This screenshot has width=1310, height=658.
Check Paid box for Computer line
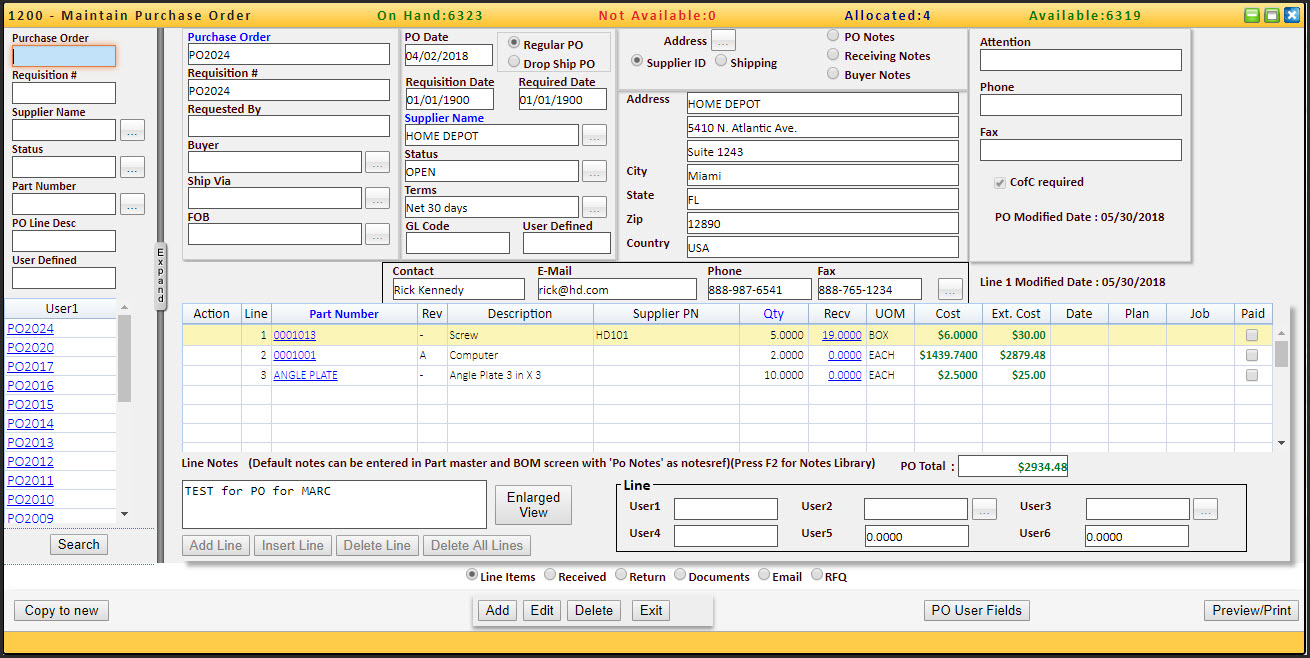click(x=1252, y=355)
